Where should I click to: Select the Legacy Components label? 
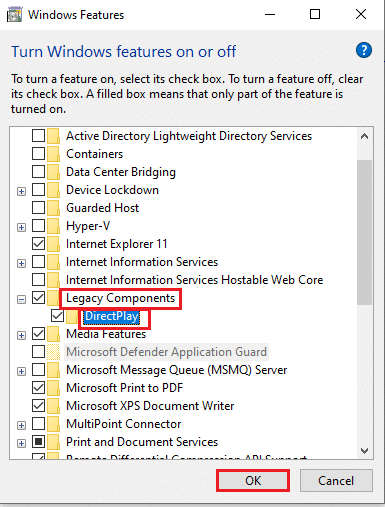click(x=120, y=298)
